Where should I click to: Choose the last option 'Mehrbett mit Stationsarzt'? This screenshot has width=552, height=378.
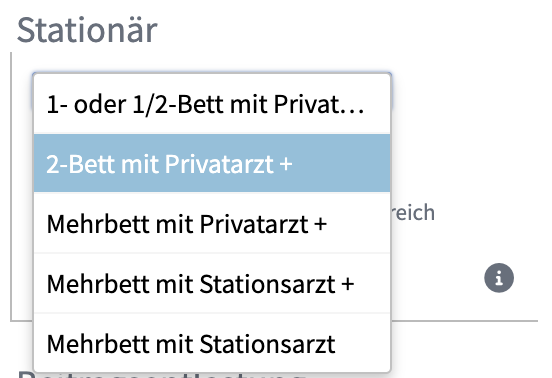point(212,343)
